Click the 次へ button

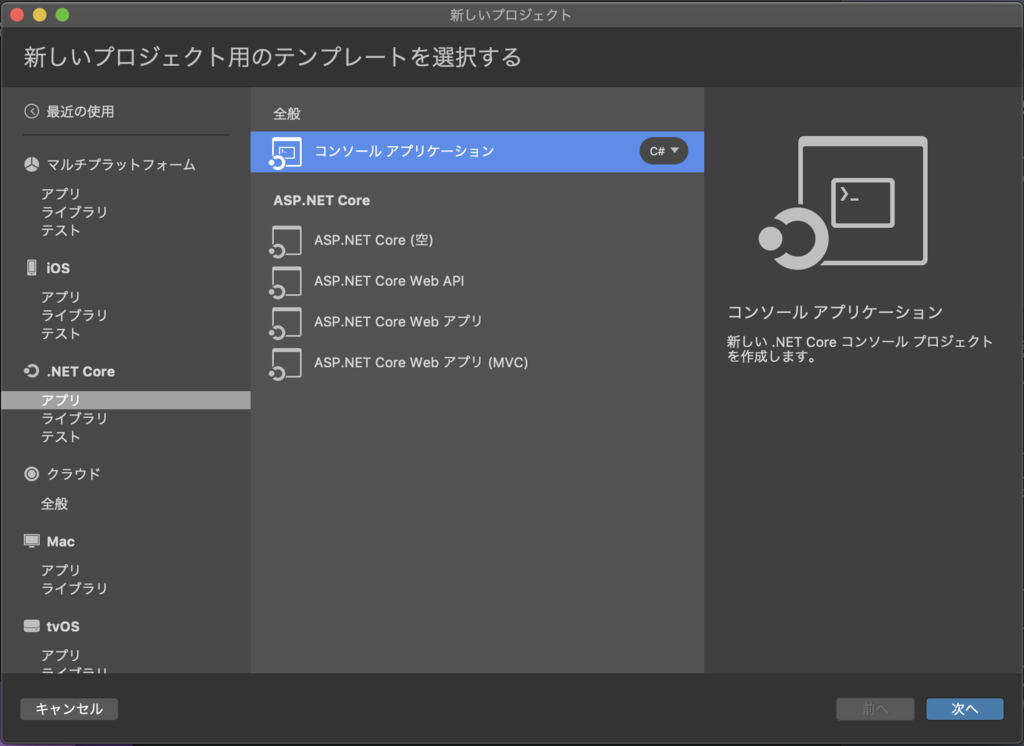pyautogui.click(x=963, y=708)
